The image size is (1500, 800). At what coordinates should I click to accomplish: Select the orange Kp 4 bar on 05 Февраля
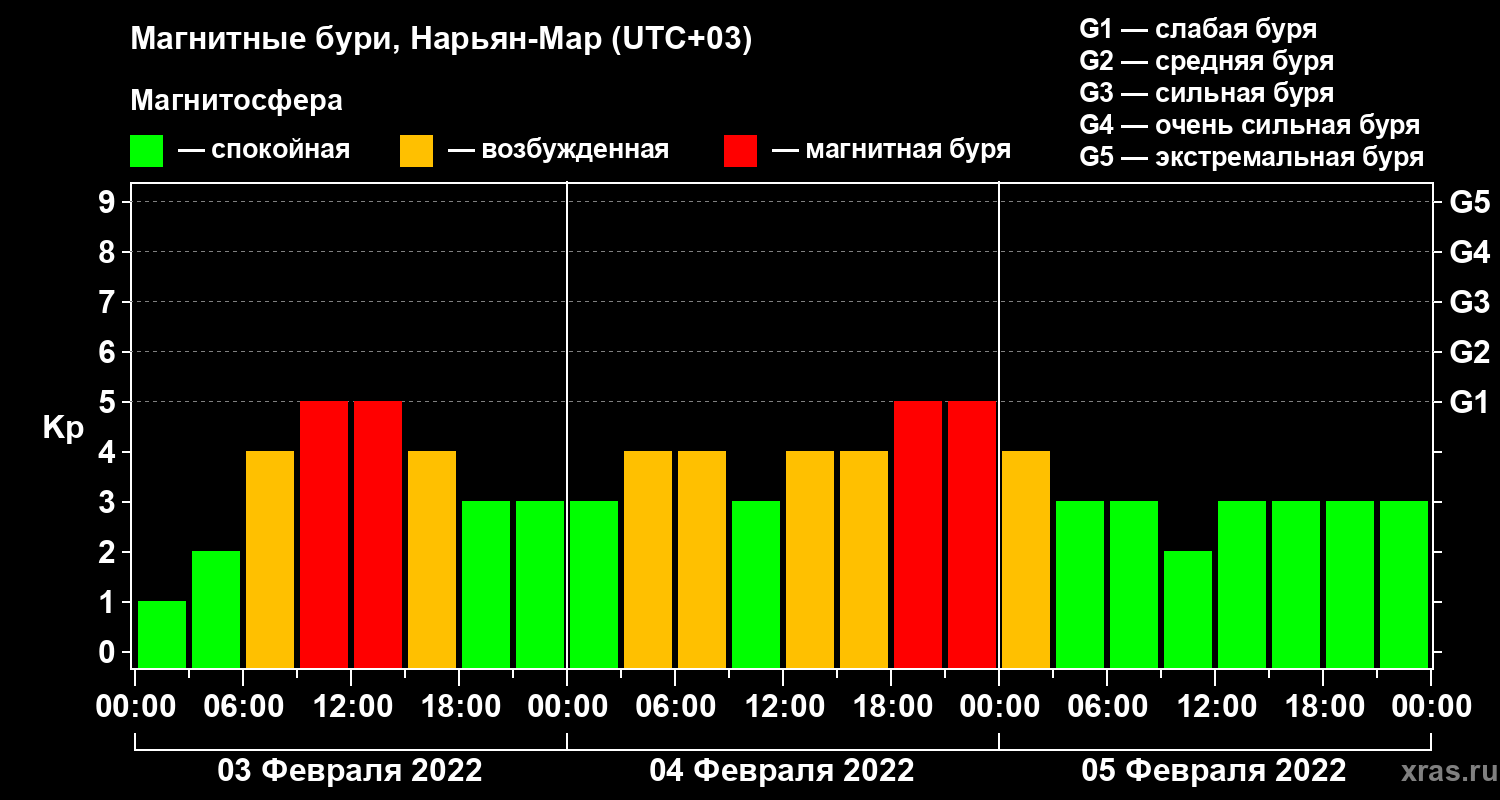[1026, 559]
